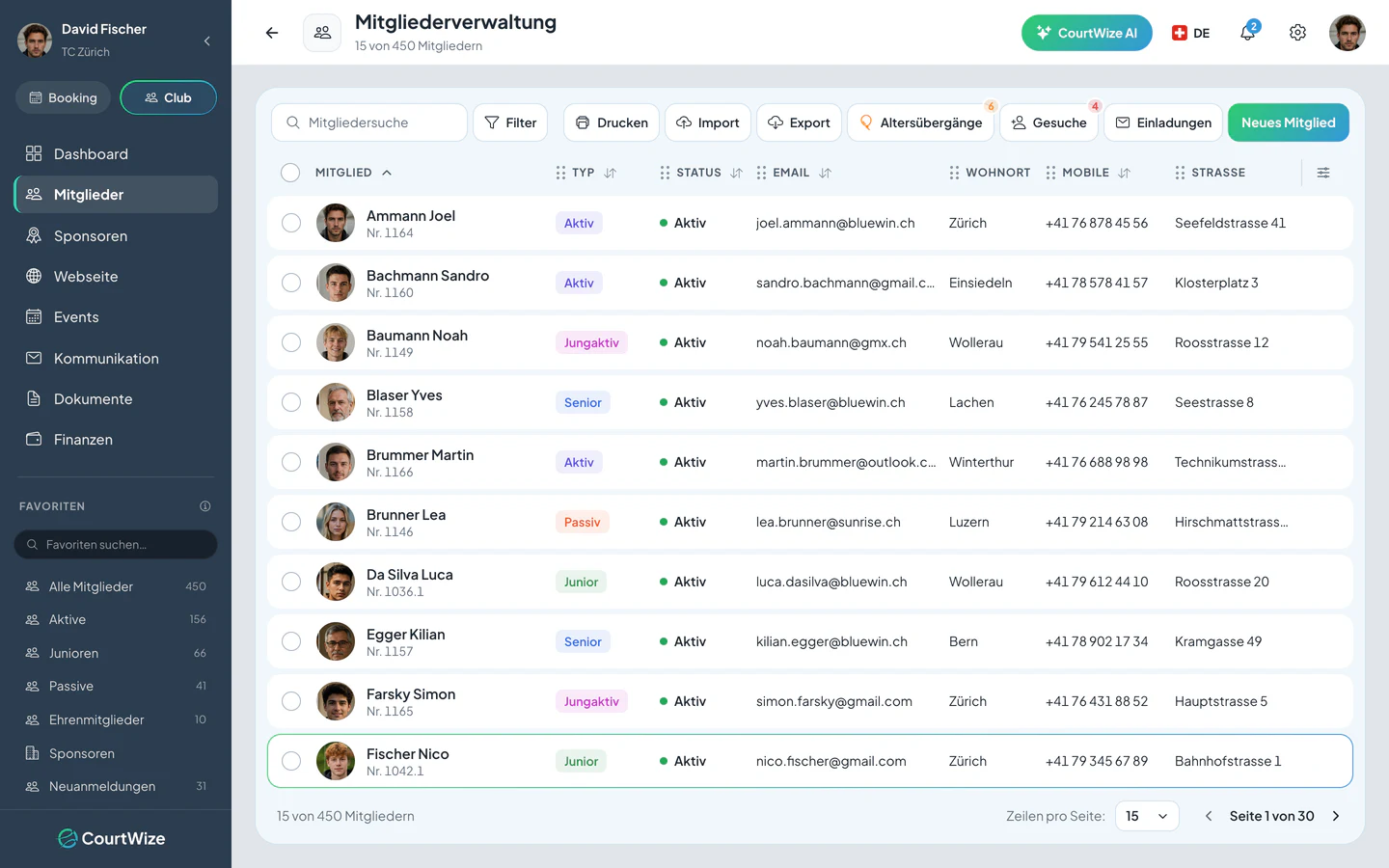Open the Junioren favorites list
This screenshot has height=868, width=1389.
pos(116,653)
